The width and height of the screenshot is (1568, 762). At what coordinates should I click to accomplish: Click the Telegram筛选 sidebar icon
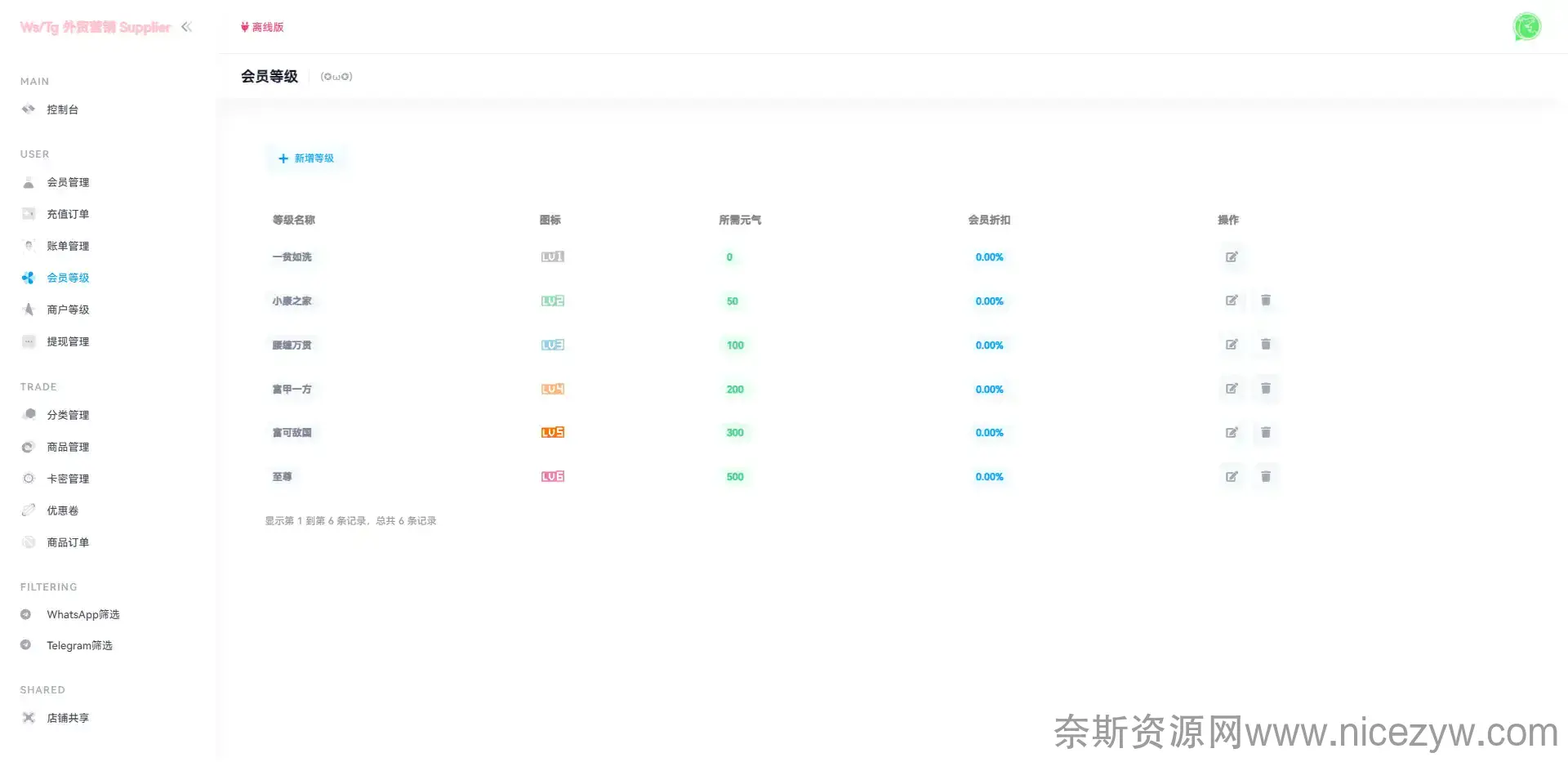pyautogui.click(x=26, y=645)
